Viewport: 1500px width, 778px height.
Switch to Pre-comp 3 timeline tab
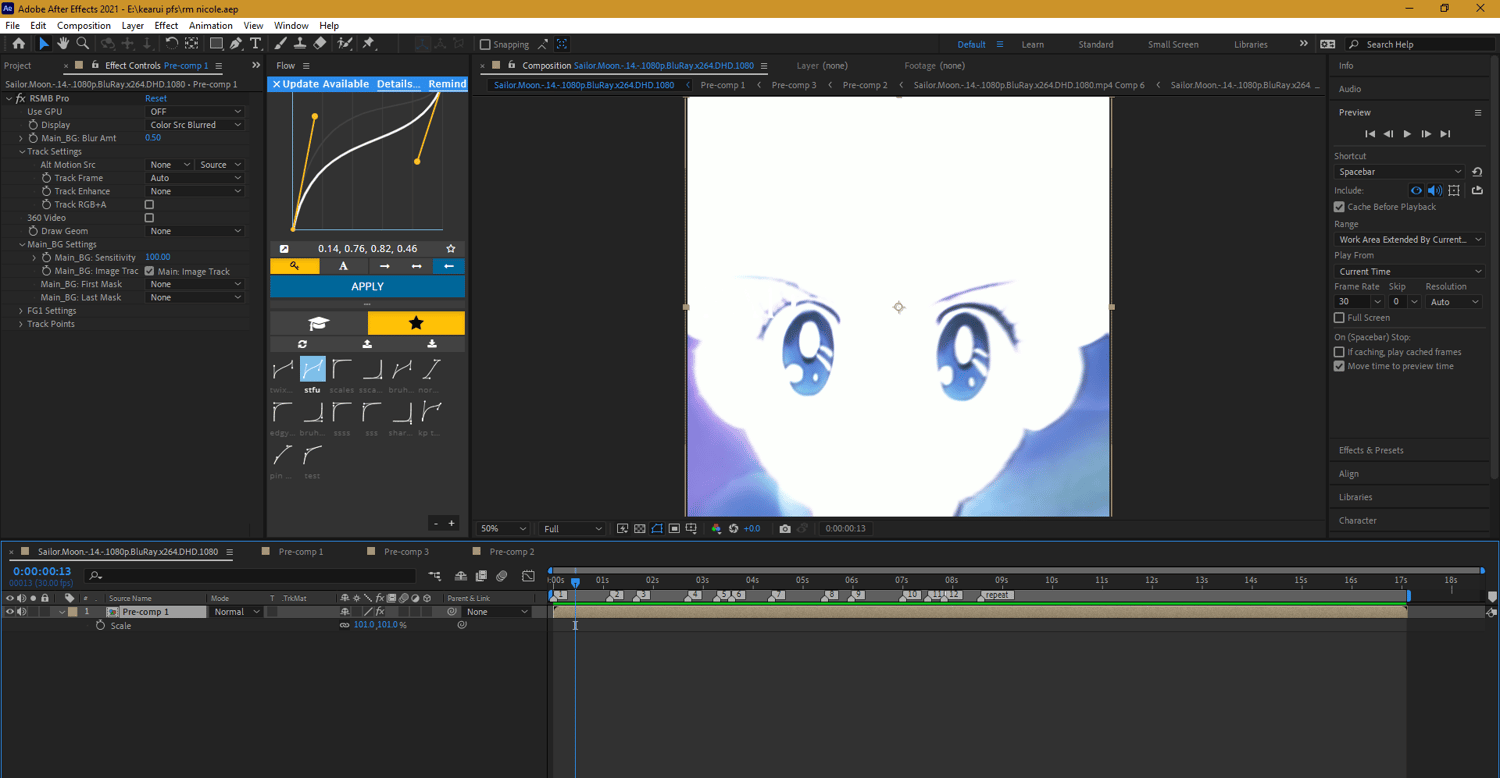[406, 551]
